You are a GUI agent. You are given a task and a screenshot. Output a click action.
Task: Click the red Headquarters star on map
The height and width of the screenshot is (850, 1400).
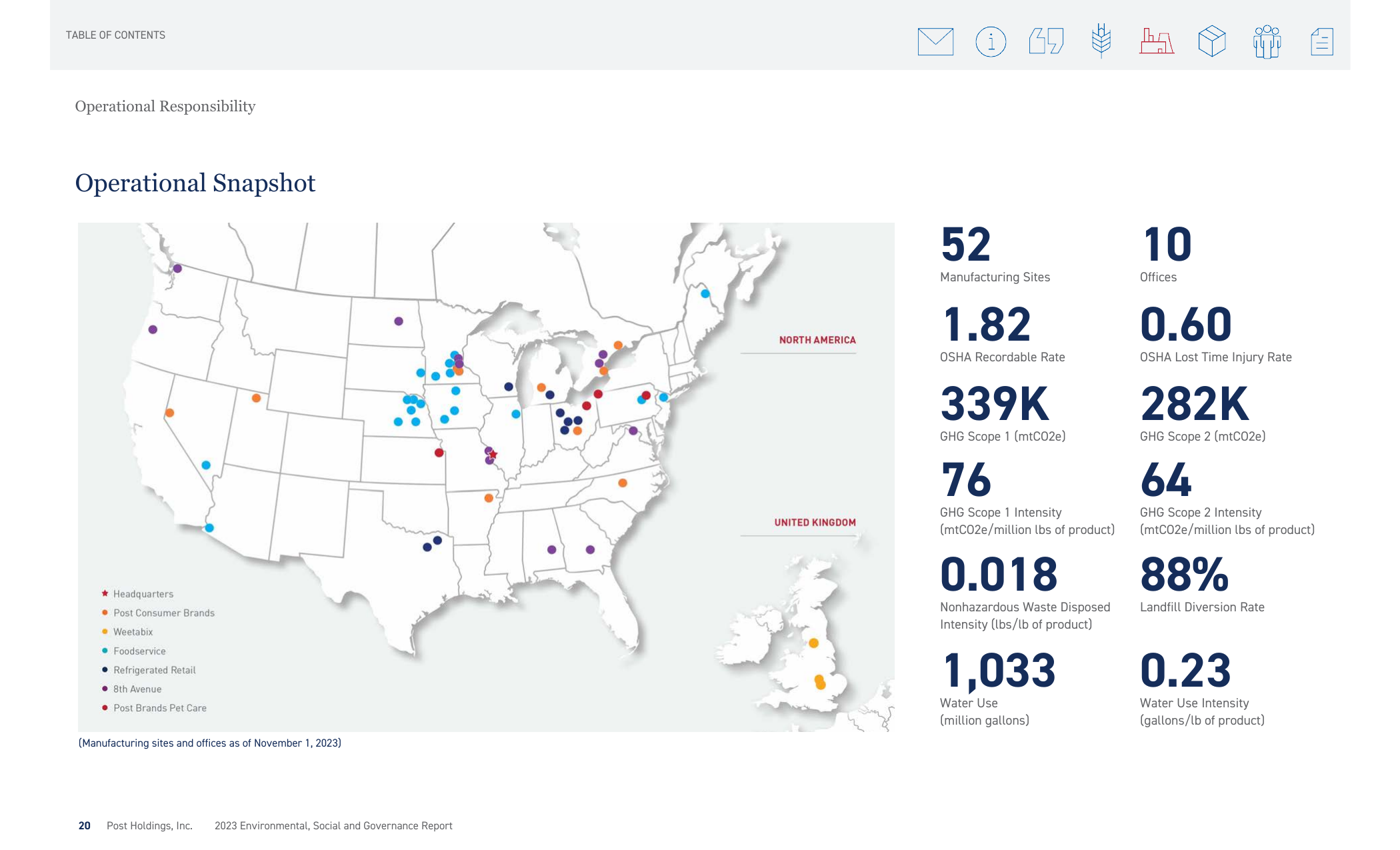pos(493,454)
